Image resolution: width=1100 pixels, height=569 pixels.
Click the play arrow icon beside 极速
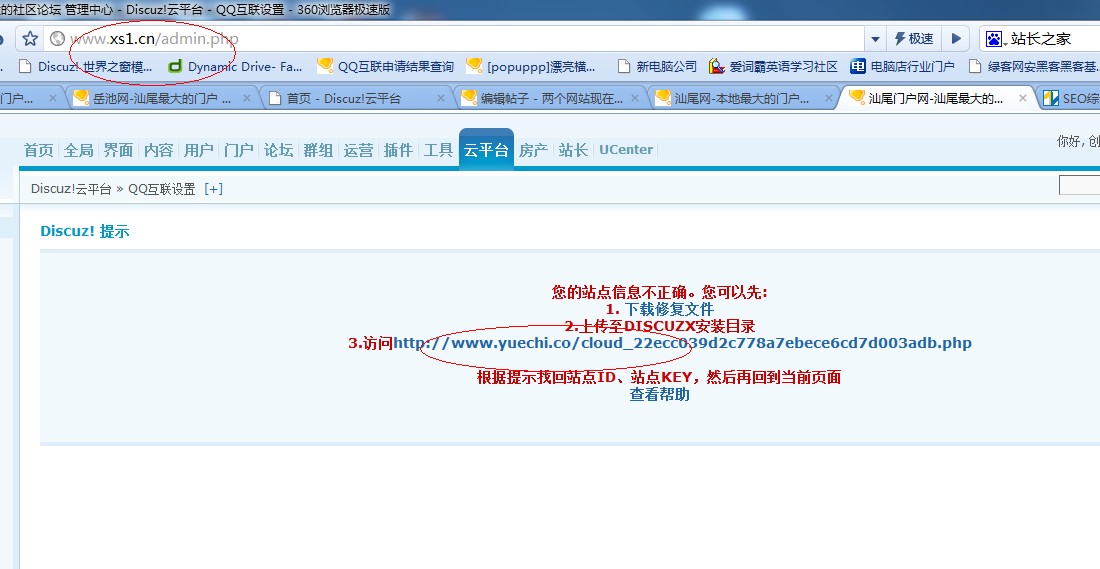(955, 39)
